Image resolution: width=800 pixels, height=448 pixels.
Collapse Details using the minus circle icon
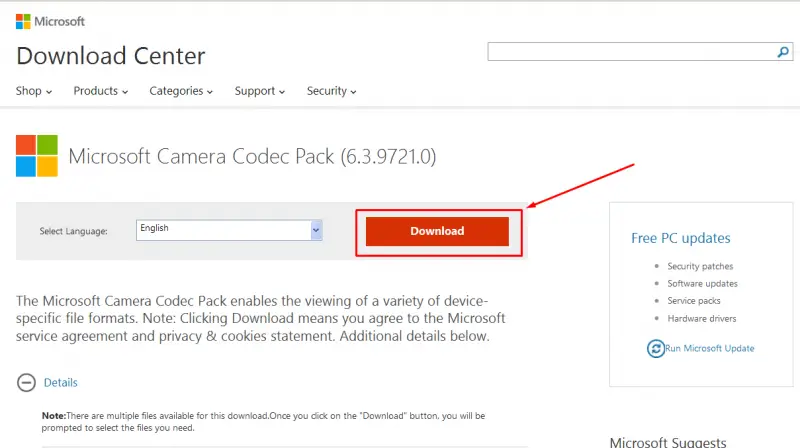tap(27, 382)
